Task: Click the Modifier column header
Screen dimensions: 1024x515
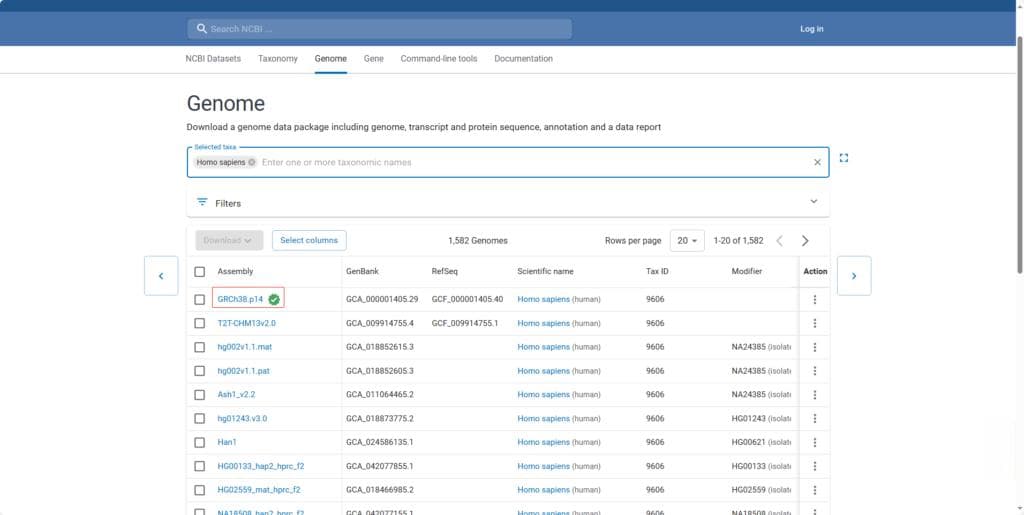Action: [746, 272]
